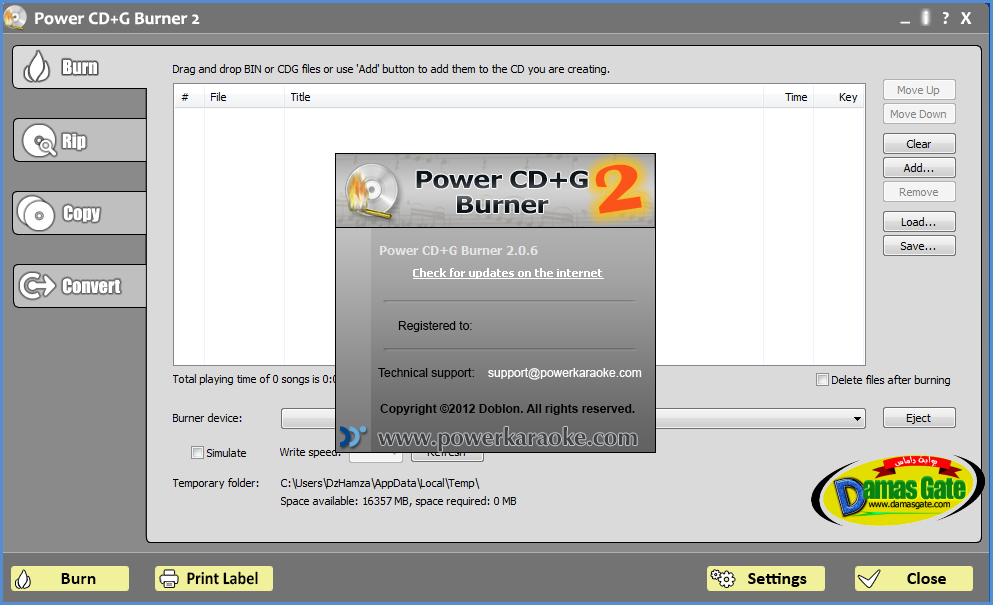The width and height of the screenshot is (993, 605).
Task: Click the app CD icon in title bar
Action: (15, 17)
